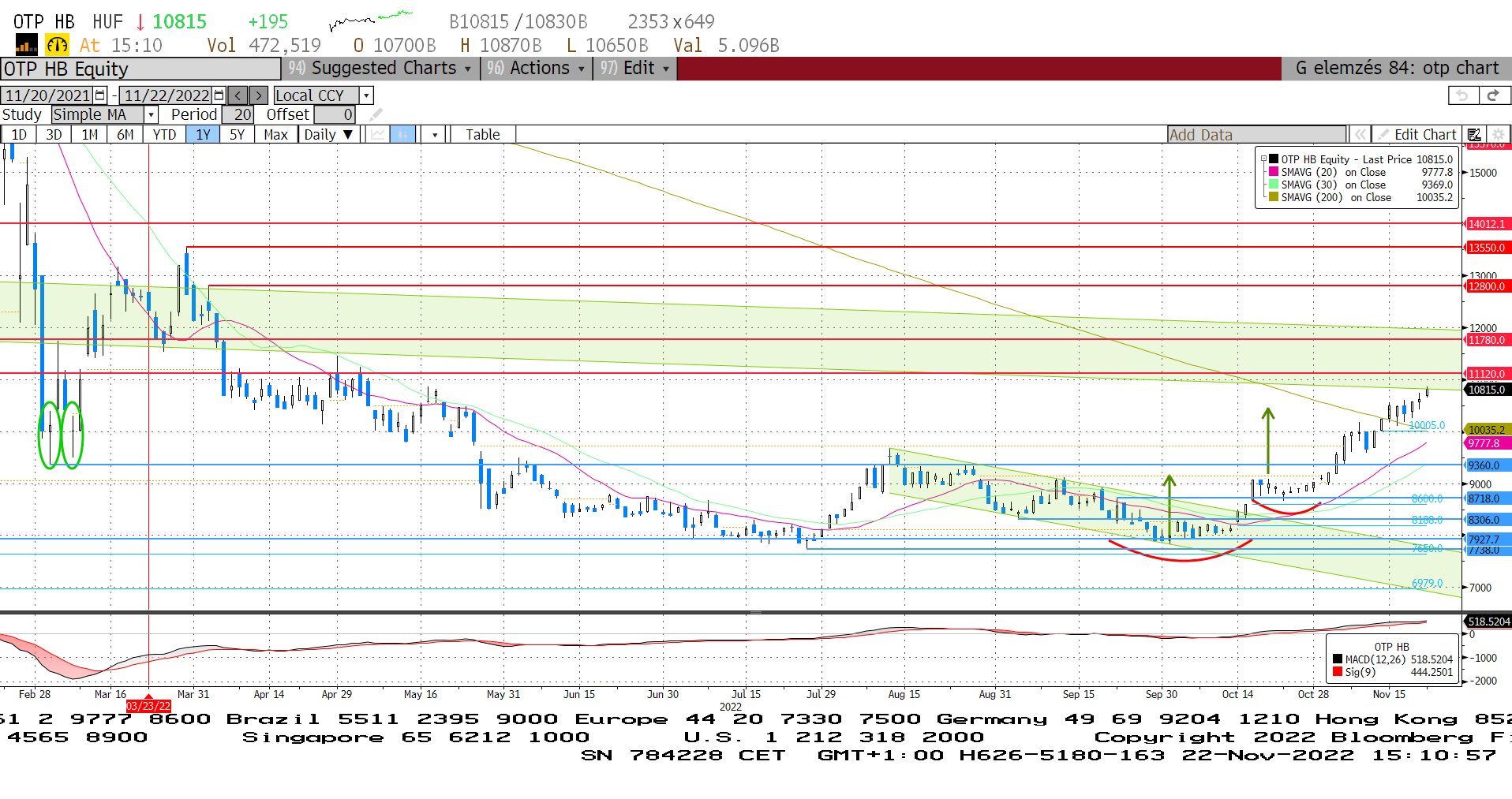The image size is (1512, 799).
Task: Click the 9360.0 price level label
Action: (x=1488, y=465)
